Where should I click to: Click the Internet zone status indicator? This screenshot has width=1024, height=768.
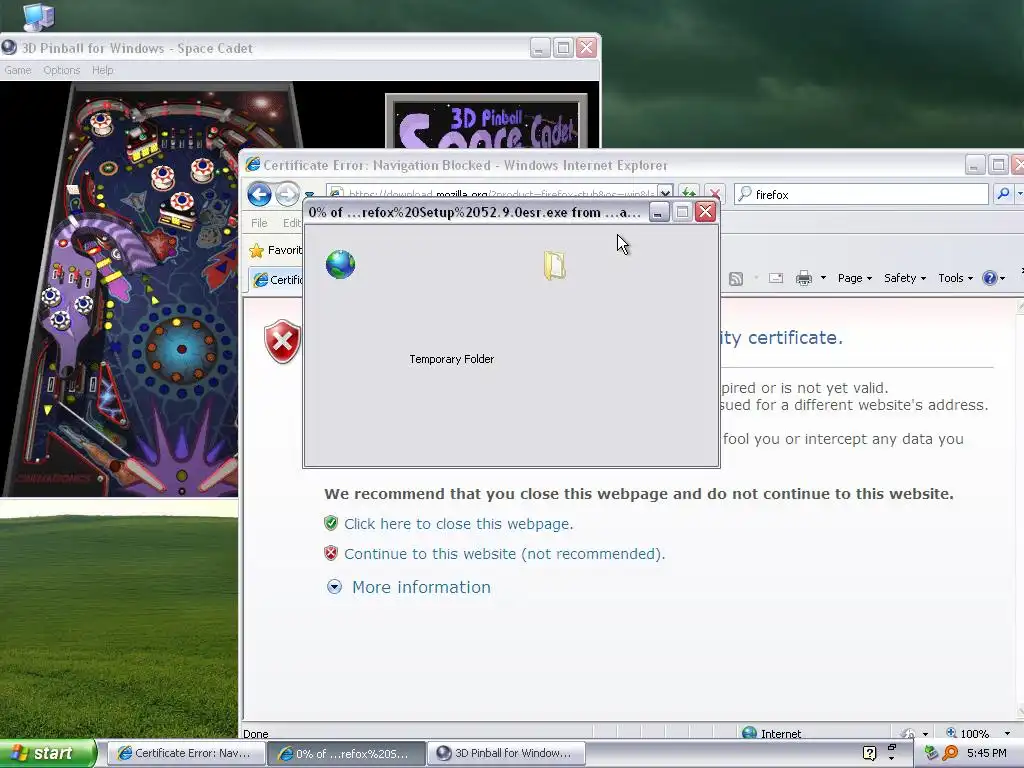tap(772, 733)
